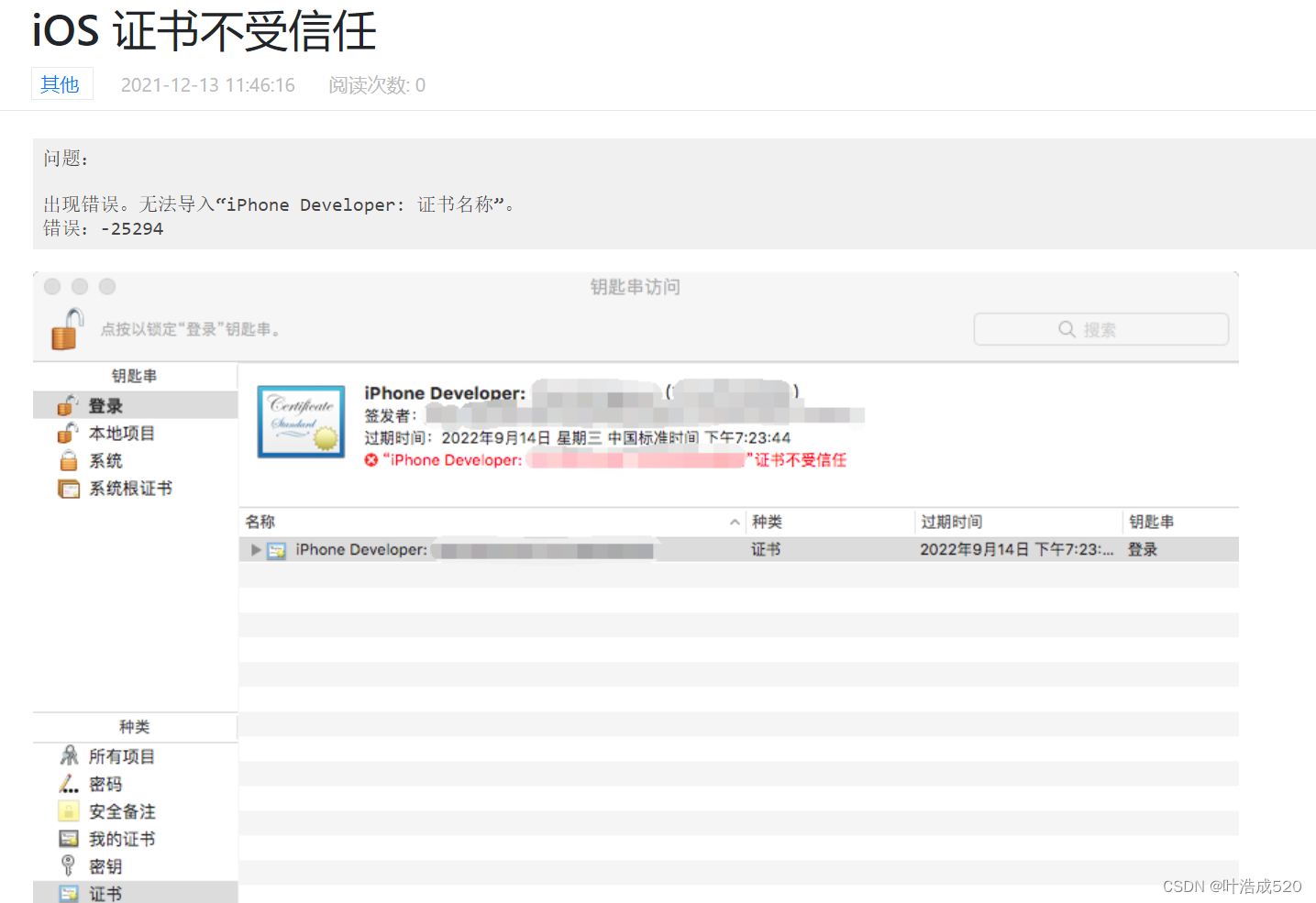Show 证书 category
The height and width of the screenshot is (903, 1316).
tap(135, 892)
